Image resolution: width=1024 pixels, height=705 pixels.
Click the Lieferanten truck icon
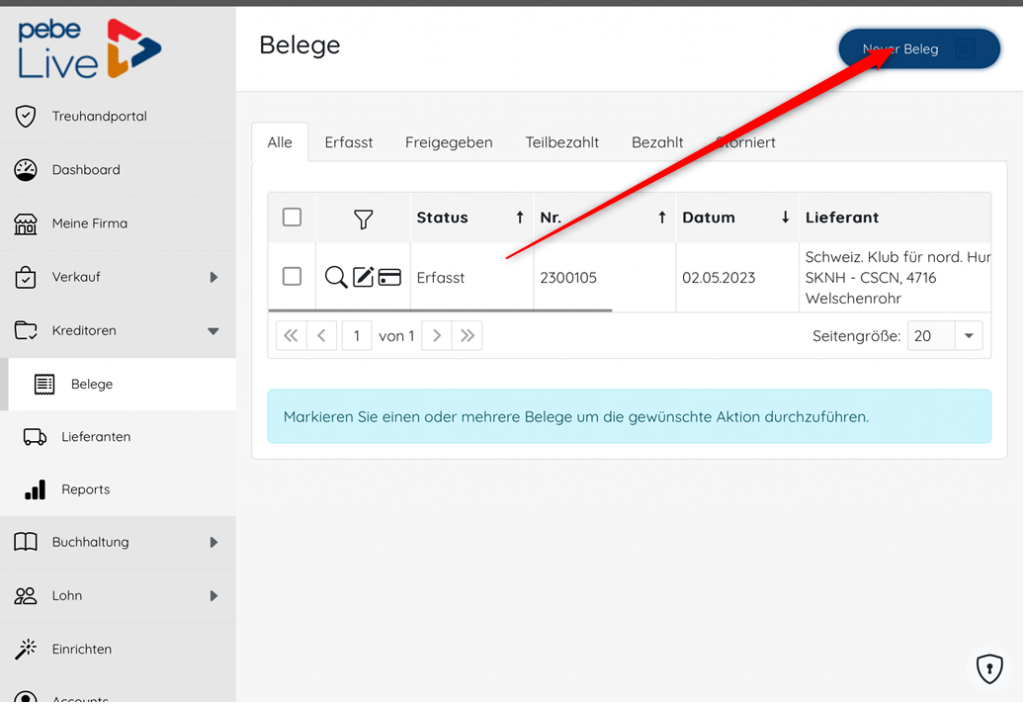tap(35, 437)
